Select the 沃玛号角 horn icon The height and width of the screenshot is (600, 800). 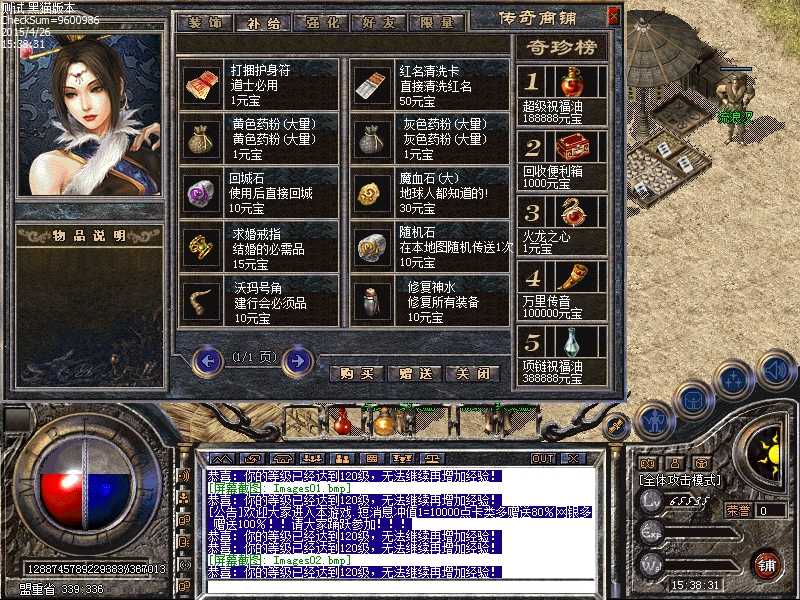click(x=201, y=302)
